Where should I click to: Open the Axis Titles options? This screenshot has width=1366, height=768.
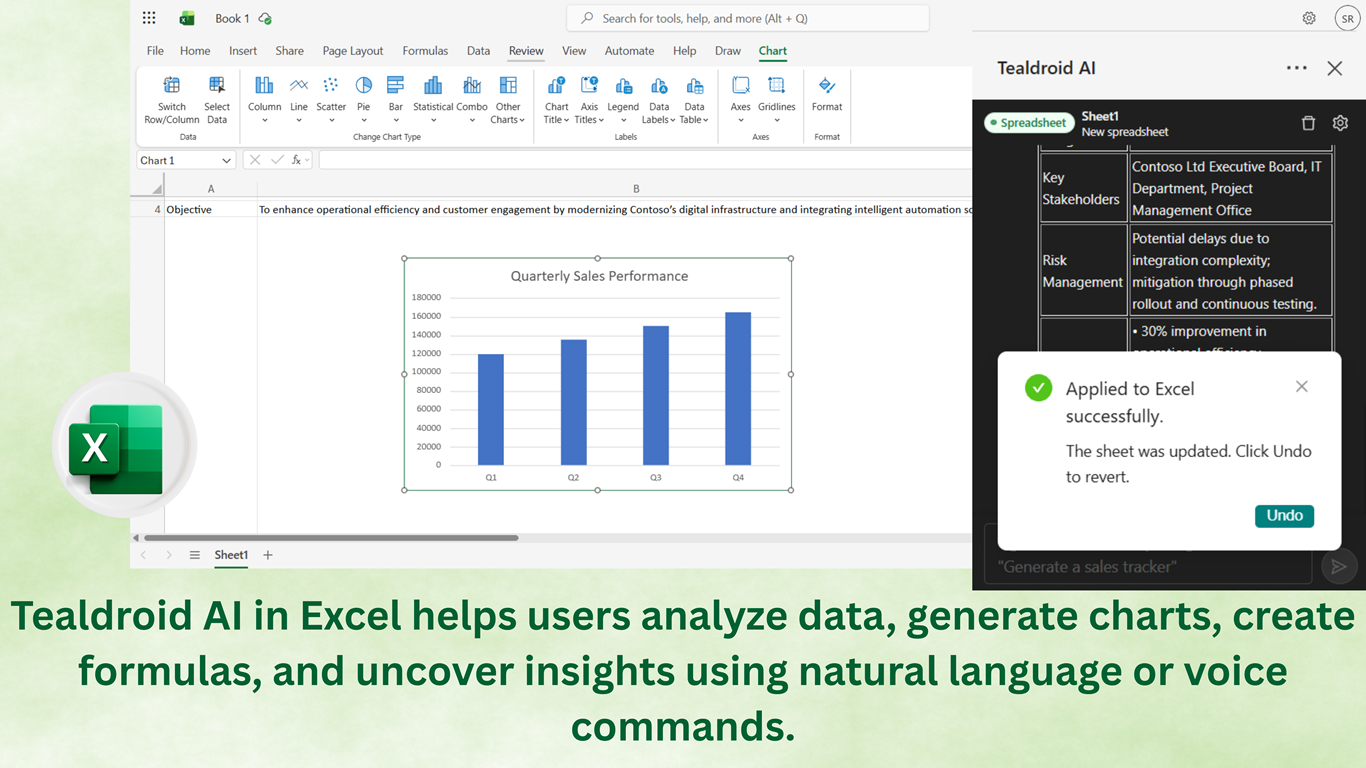coord(590,100)
